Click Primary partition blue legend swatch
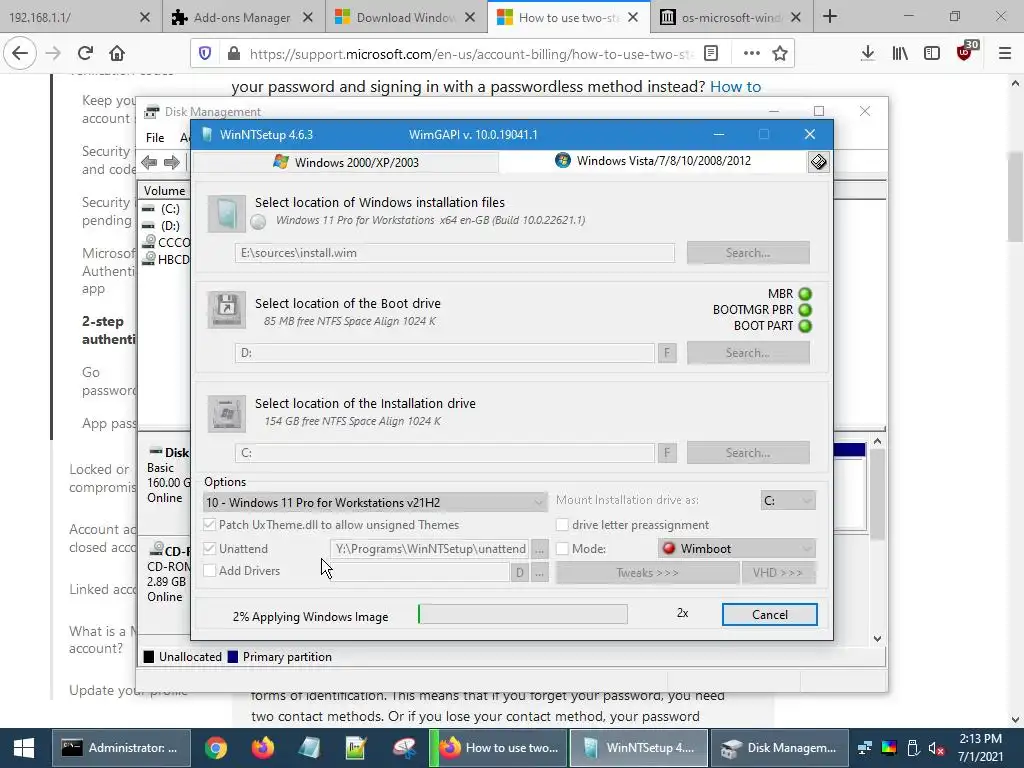The height and width of the screenshot is (768, 1024). click(x=232, y=657)
